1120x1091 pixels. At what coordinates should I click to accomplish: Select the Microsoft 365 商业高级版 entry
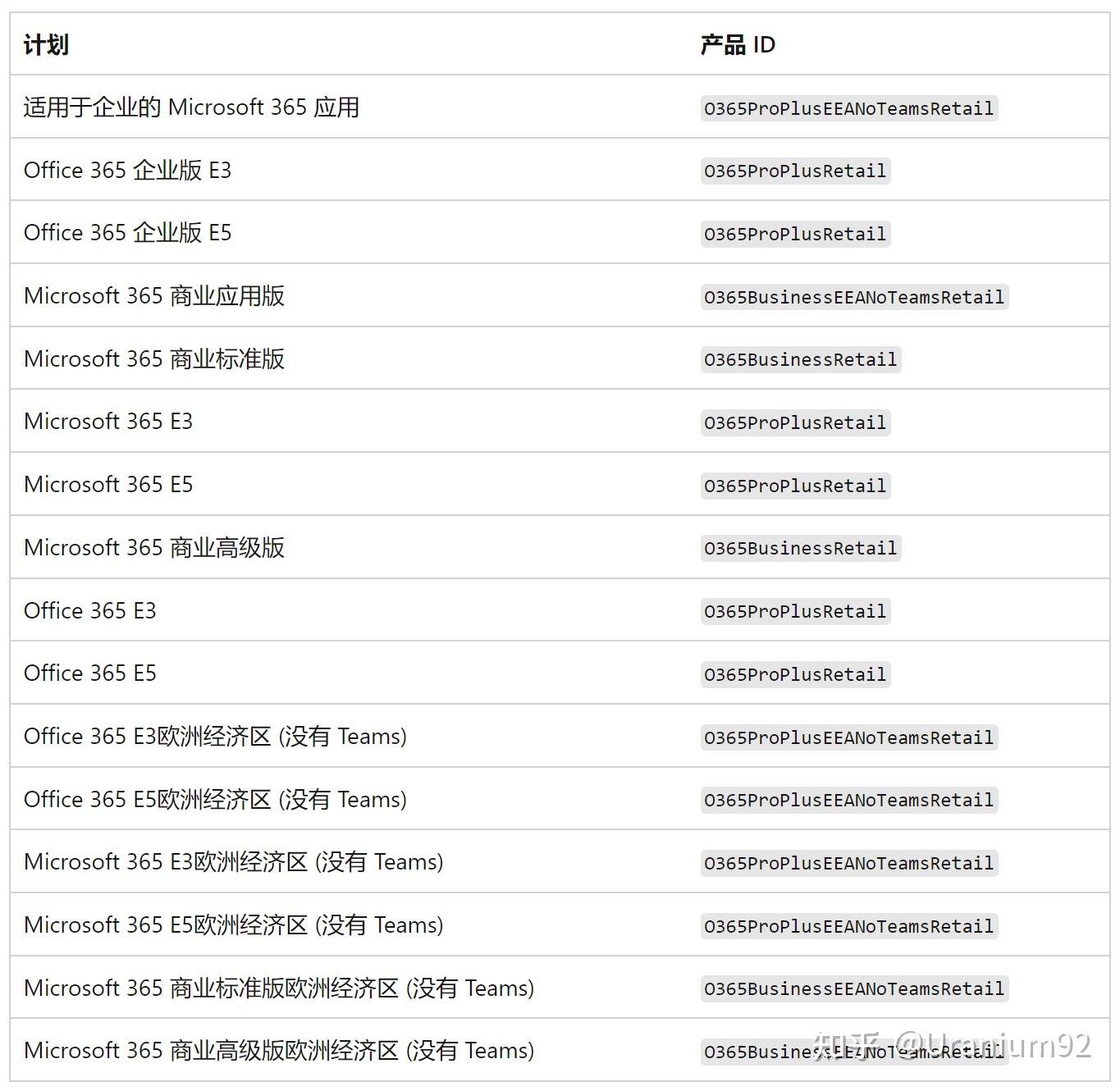[x=154, y=547]
